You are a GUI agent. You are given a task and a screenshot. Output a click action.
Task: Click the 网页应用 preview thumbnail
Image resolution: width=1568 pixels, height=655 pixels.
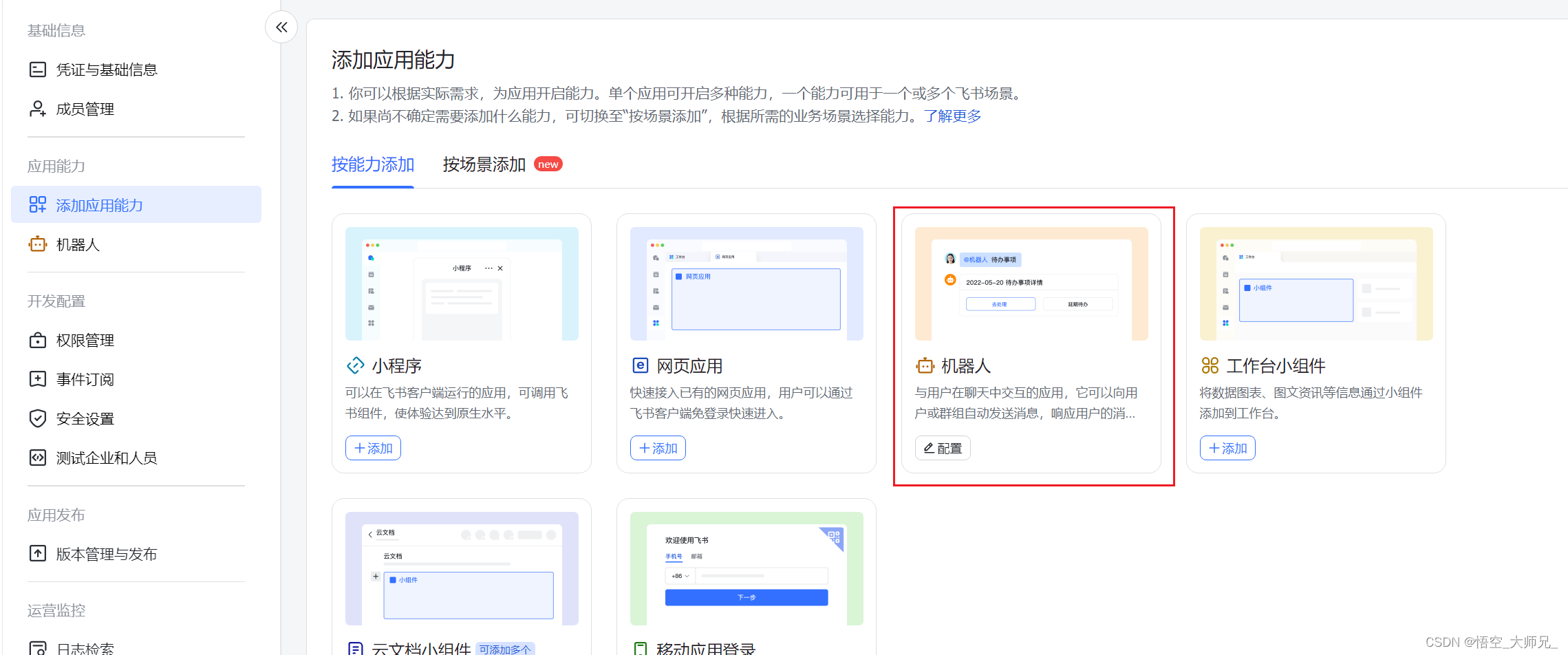[747, 283]
